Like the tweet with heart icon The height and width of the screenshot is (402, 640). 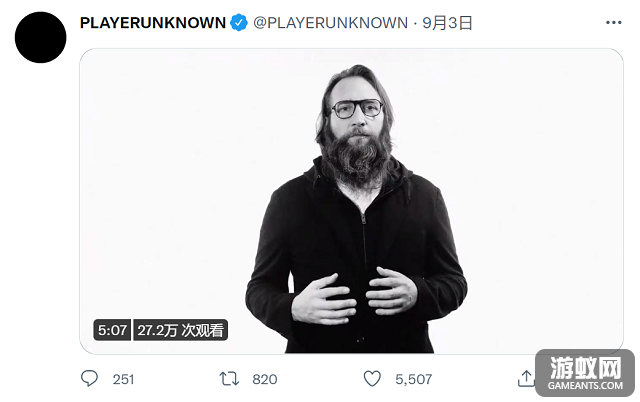coord(372,379)
